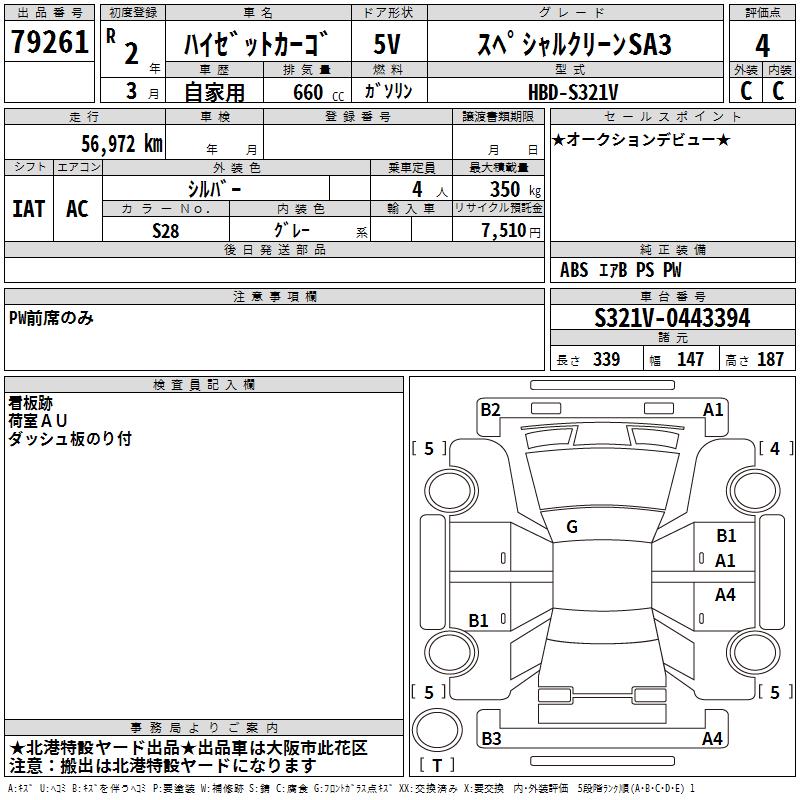This screenshot has width=800, height=800.
Task: Click inspector note 看板跡
Action: tap(31, 403)
